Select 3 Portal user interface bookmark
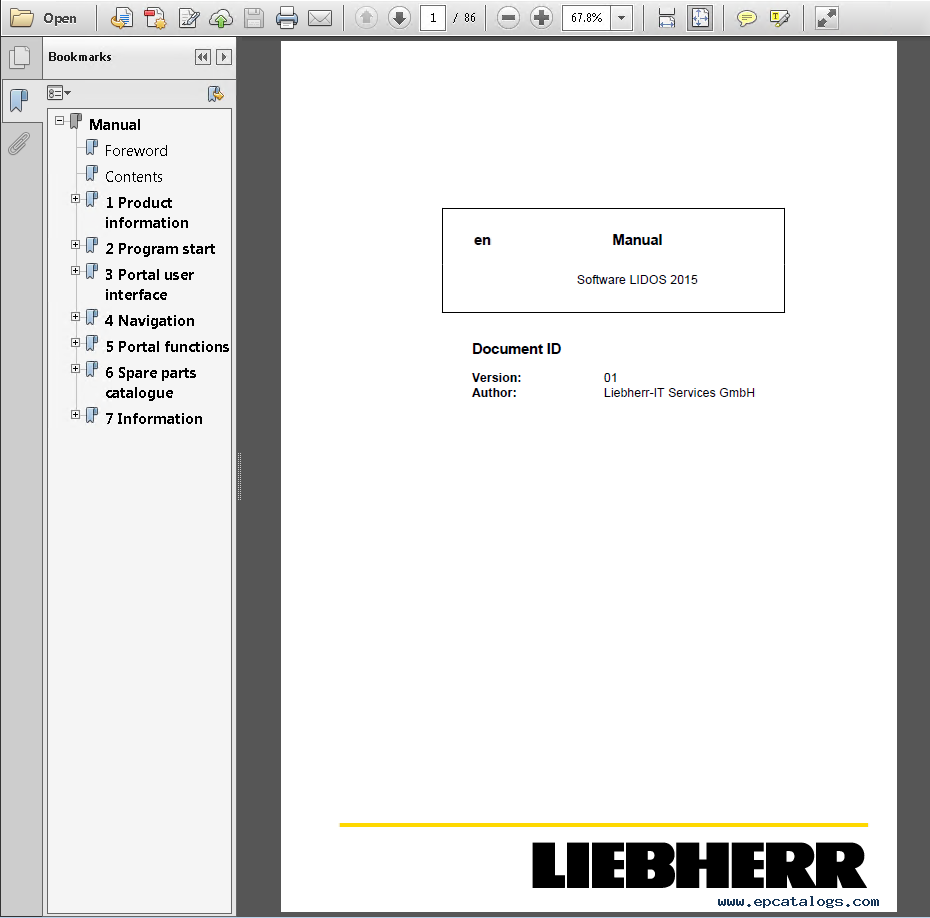Viewport: 930px width, 918px height. coord(149,285)
